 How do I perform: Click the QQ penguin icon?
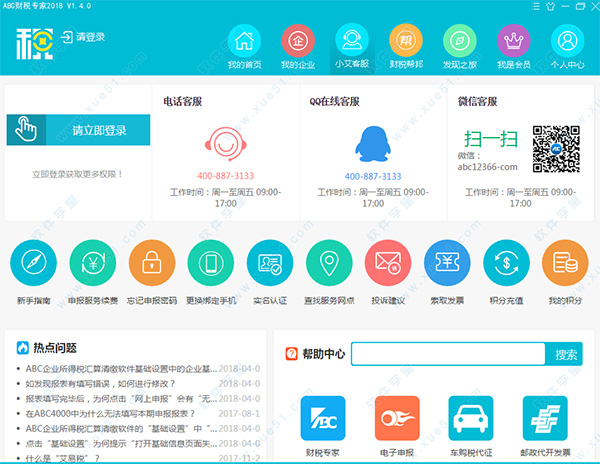tap(373, 144)
